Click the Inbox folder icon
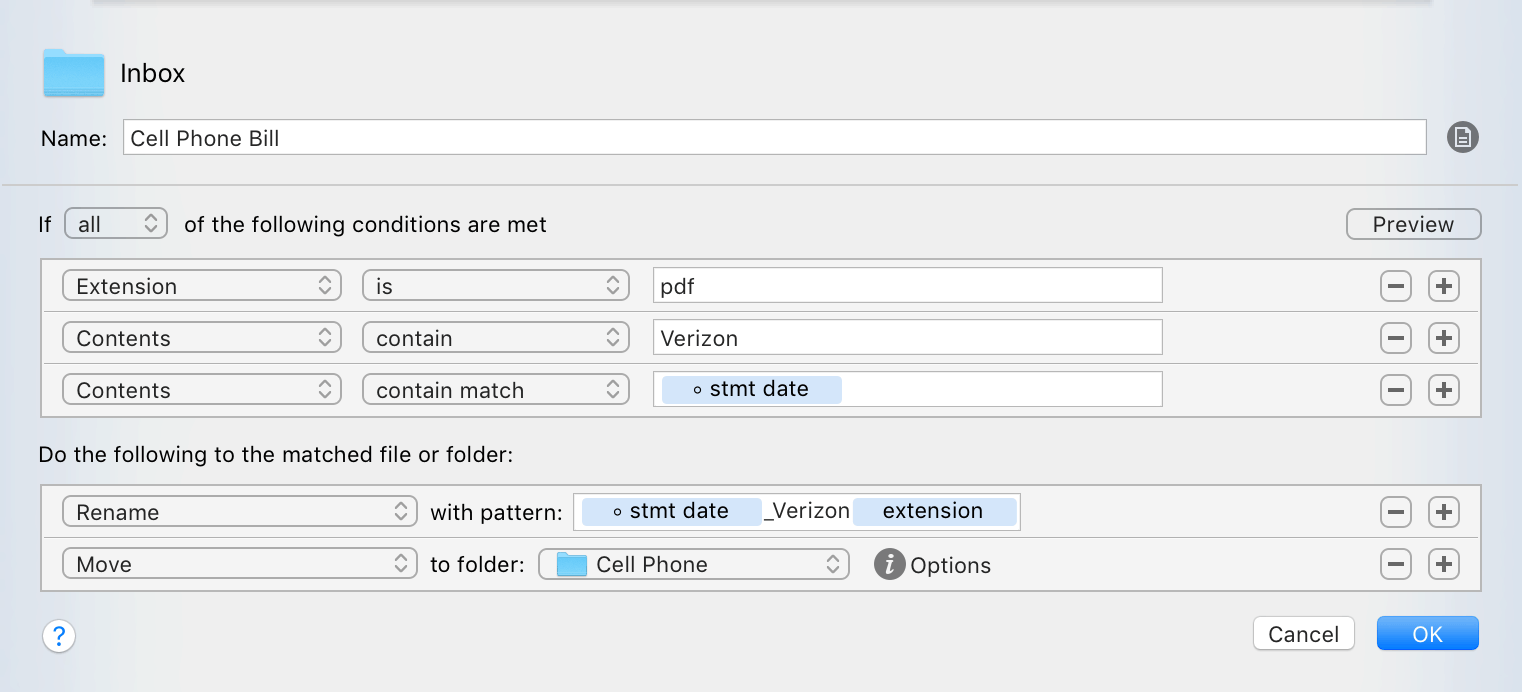 tap(74, 73)
